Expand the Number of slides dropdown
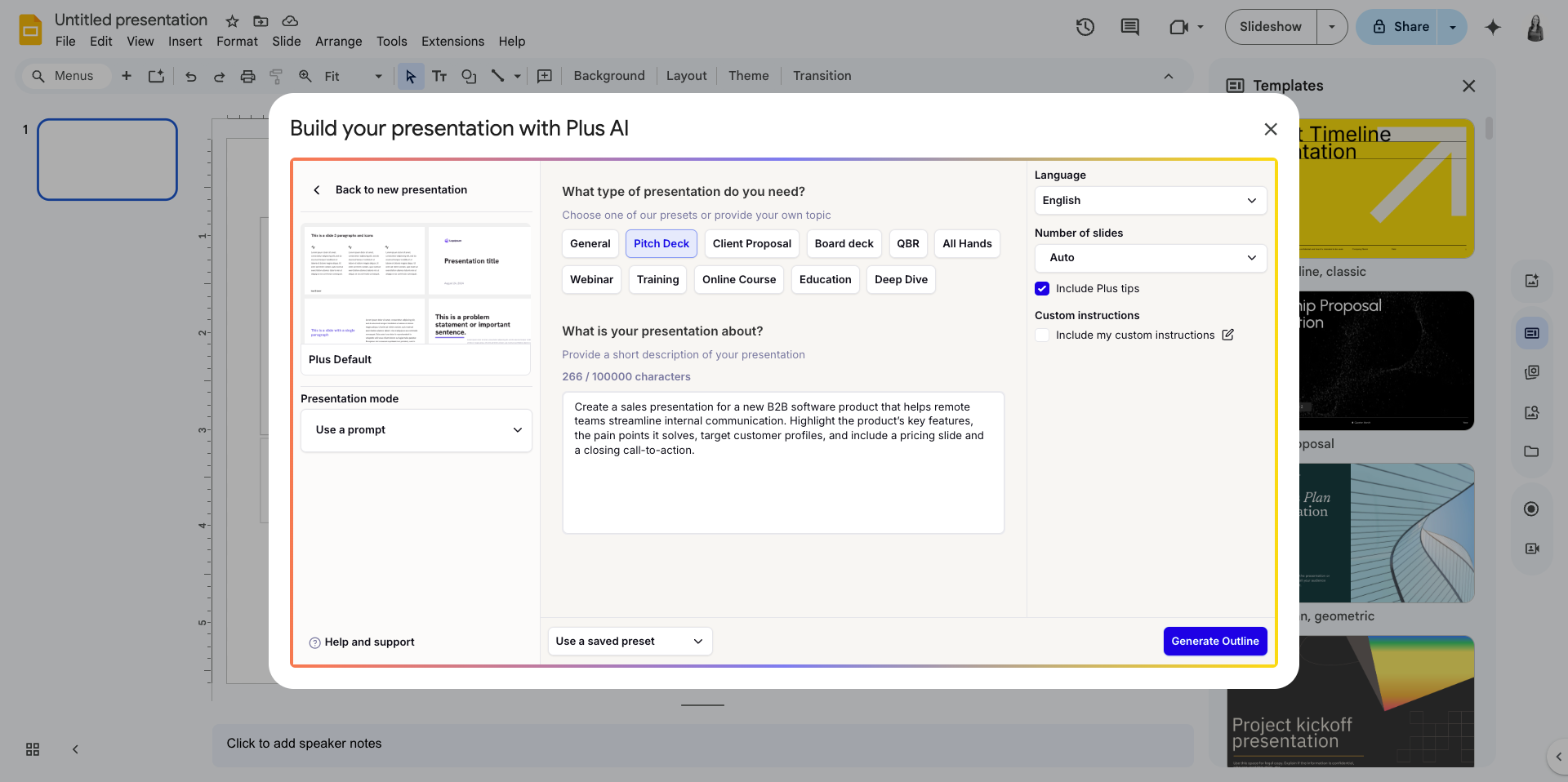Viewport: 1568px width, 782px height. tap(1150, 258)
